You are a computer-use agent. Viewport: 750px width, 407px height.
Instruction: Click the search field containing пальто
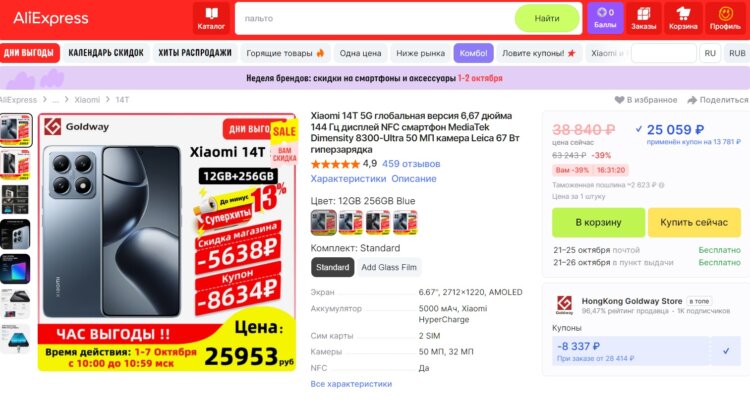click(375, 19)
